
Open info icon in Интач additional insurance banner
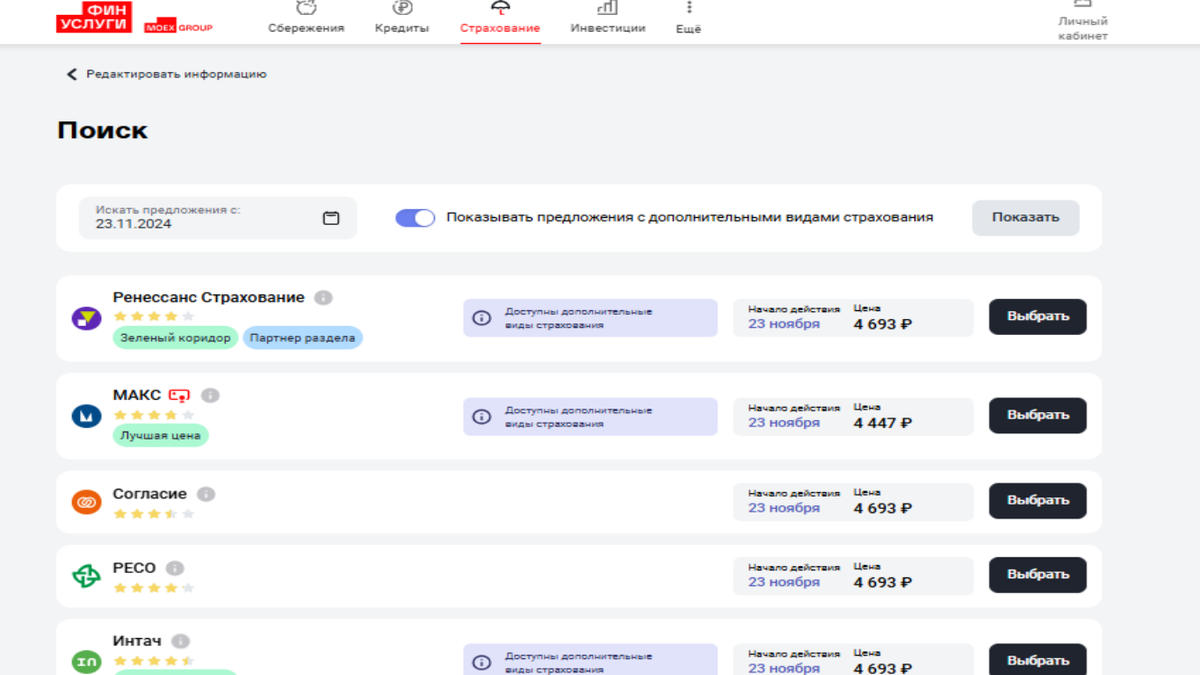point(482,662)
